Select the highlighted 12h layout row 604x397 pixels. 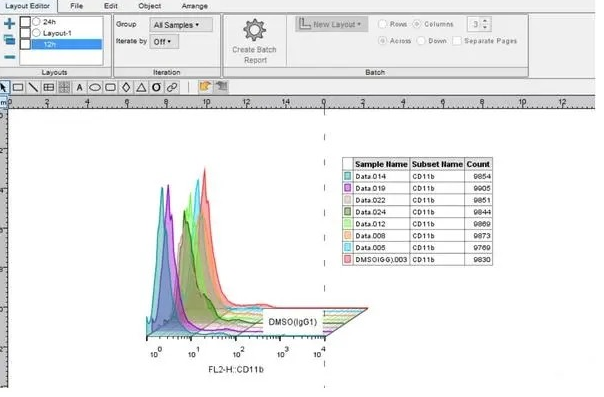(67, 44)
